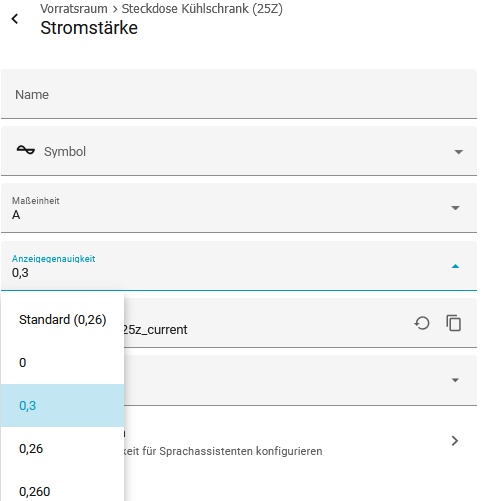
Task: Open dropdown below the entity ID field
Action: pos(455,380)
